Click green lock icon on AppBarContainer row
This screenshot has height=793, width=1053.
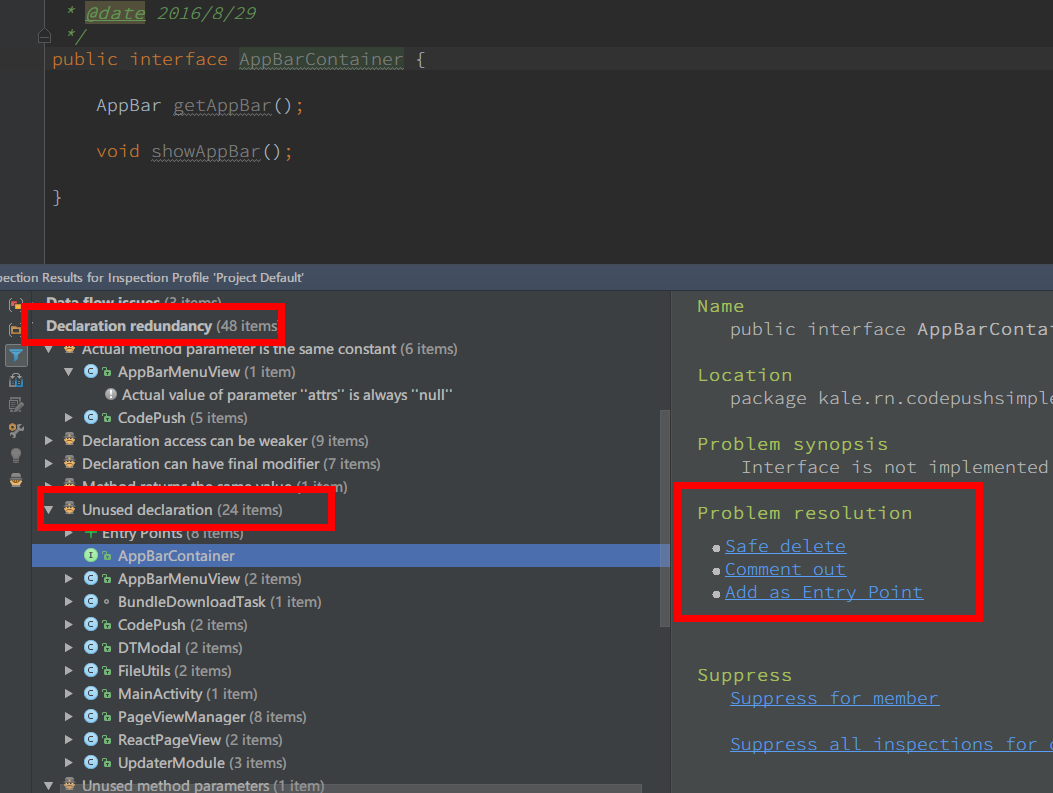point(107,556)
